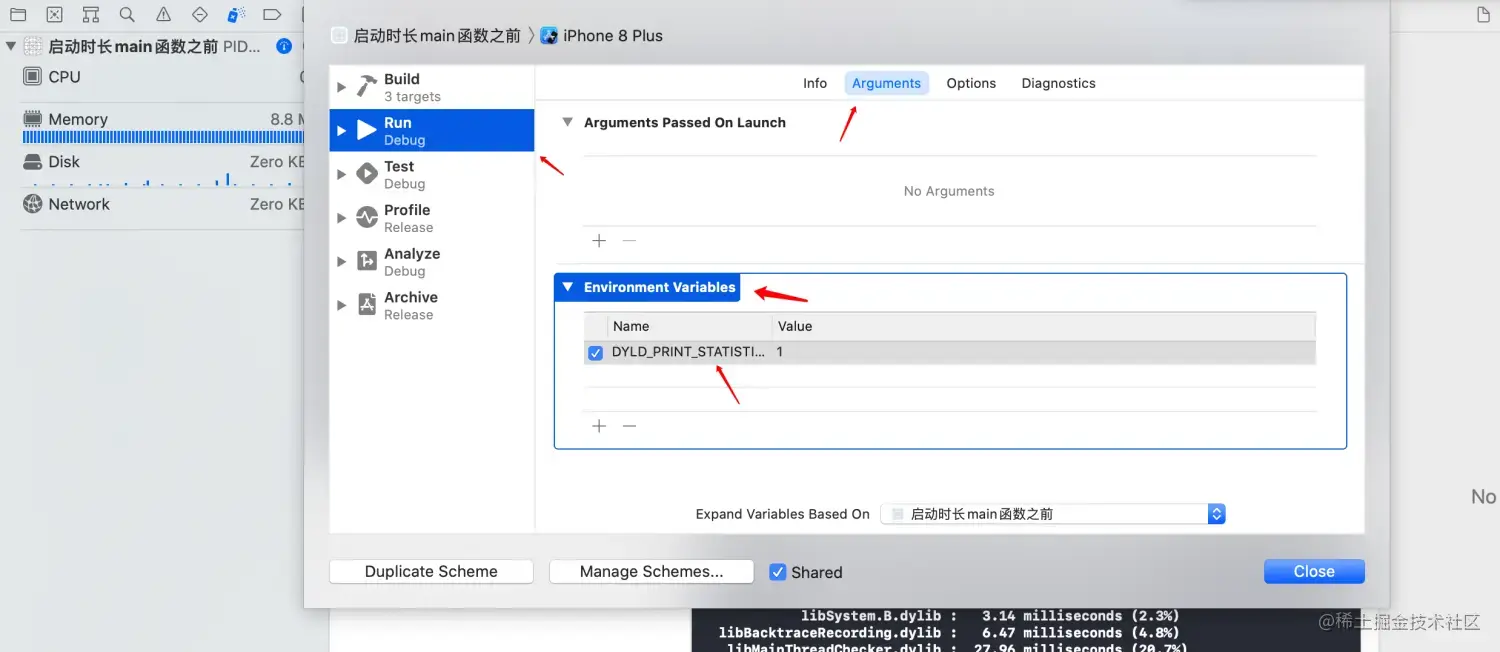
Task: Select the Network gauge globe icon
Action: click(x=33, y=204)
